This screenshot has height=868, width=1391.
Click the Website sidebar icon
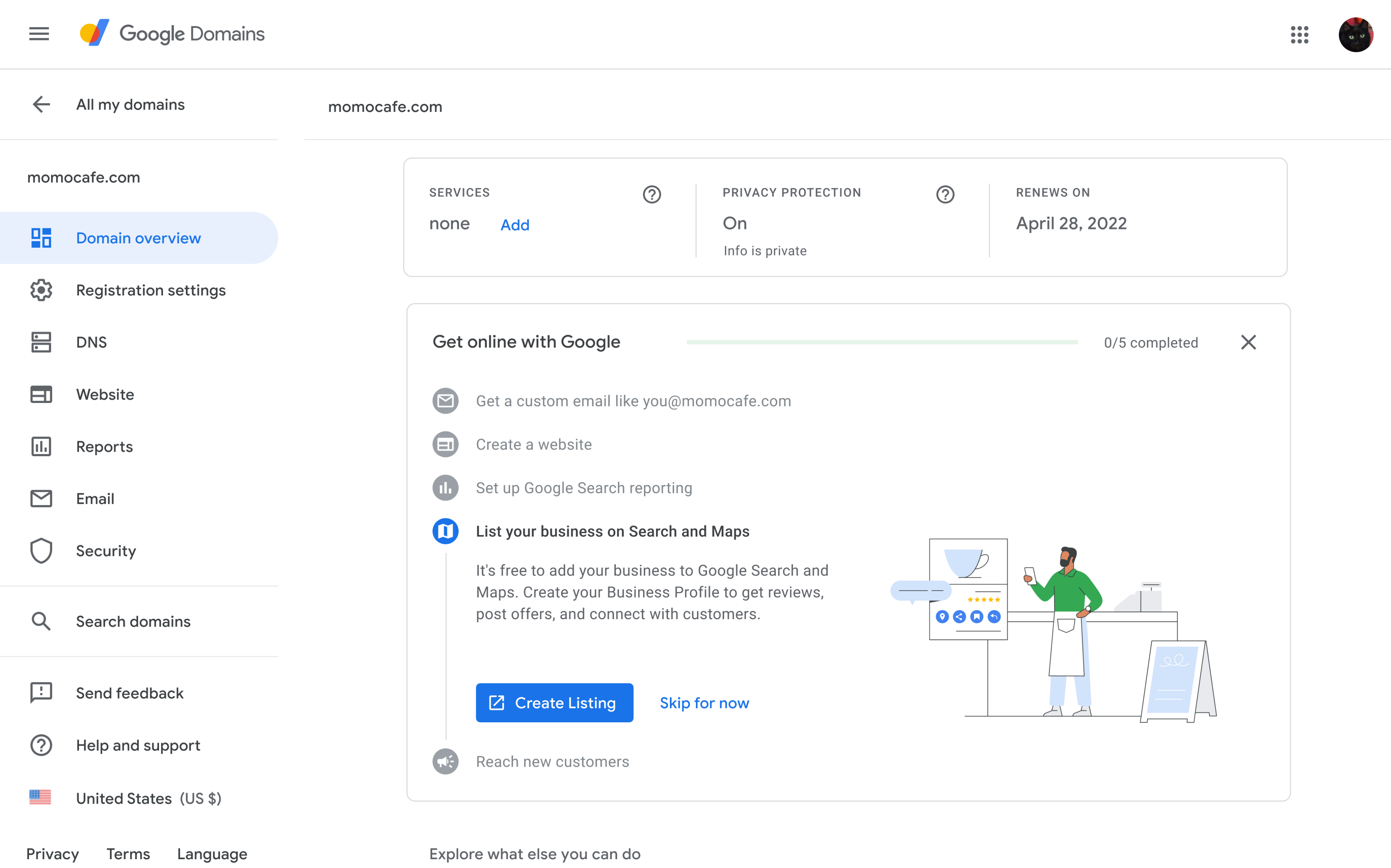coord(41,395)
